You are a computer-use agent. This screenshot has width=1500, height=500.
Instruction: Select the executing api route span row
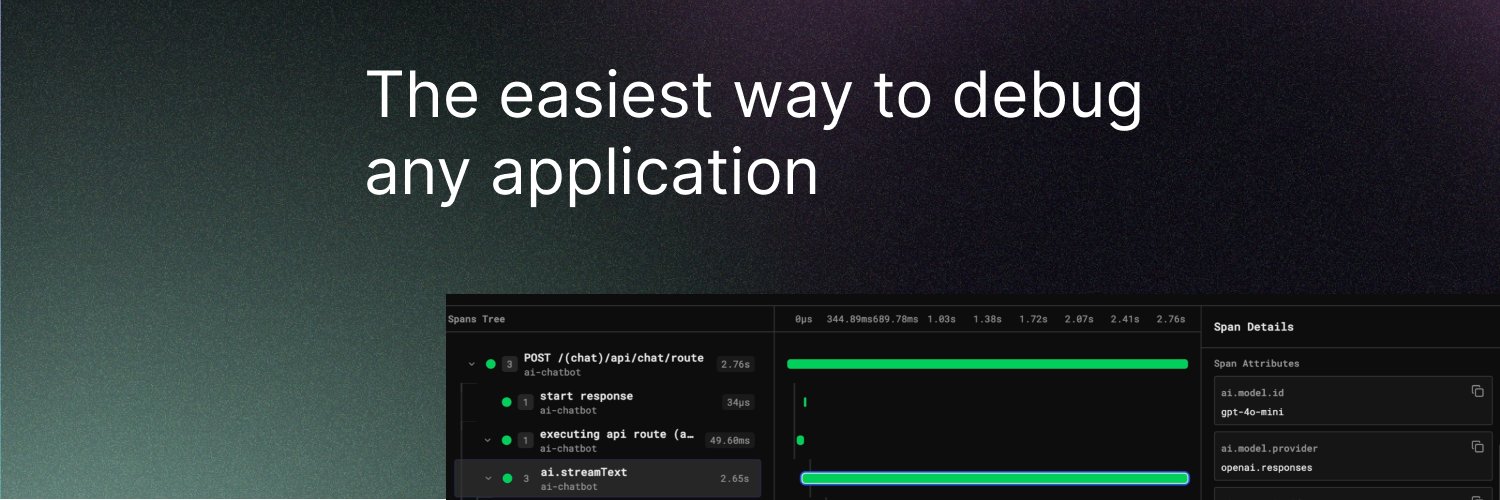(608, 440)
